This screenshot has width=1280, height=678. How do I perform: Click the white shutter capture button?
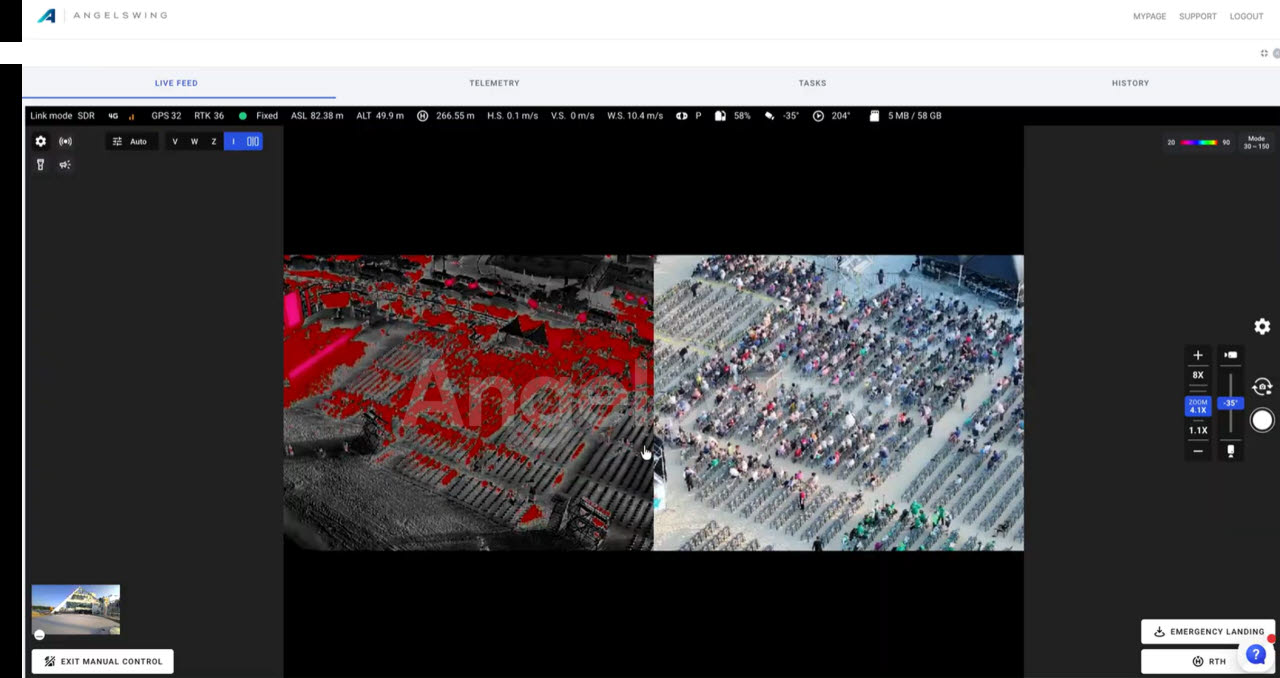1262,420
